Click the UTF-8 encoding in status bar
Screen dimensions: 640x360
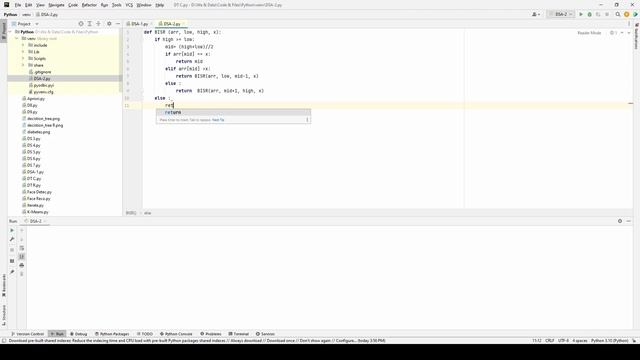[x=563, y=340]
